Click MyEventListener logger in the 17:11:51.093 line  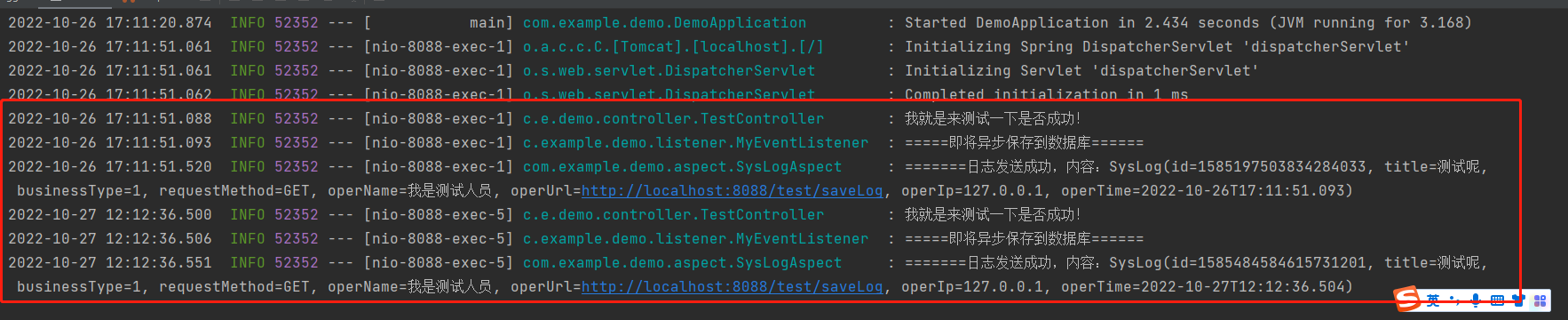tap(695, 142)
